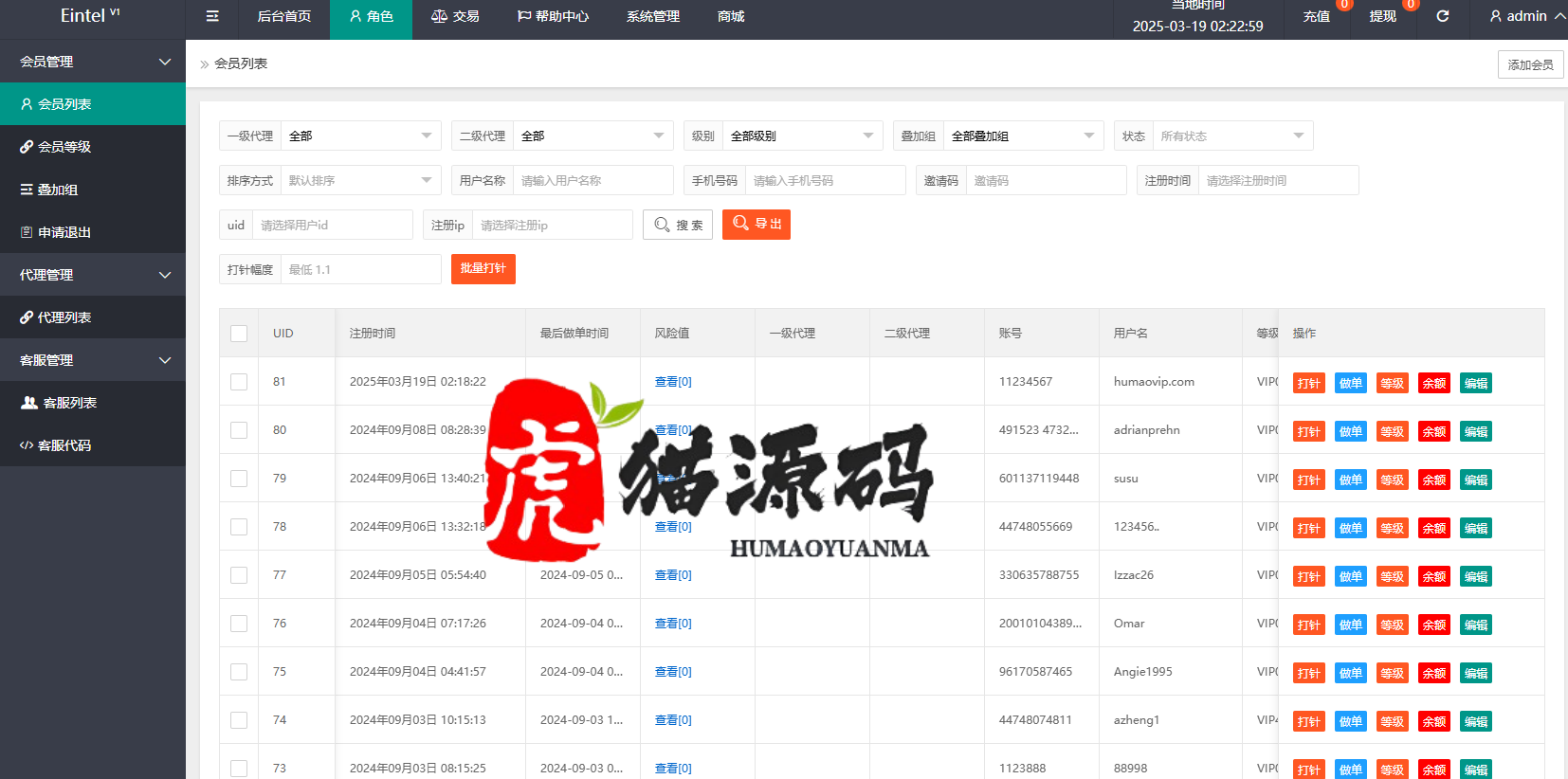Viewport: 1568px width, 779px height.
Task: Check the row checkbox for UID 80
Action: pyautogui.click(x=239, y=430)
